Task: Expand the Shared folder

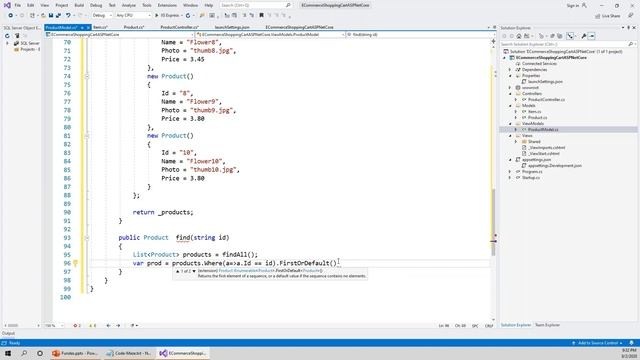Action: [x=516, y=142]
